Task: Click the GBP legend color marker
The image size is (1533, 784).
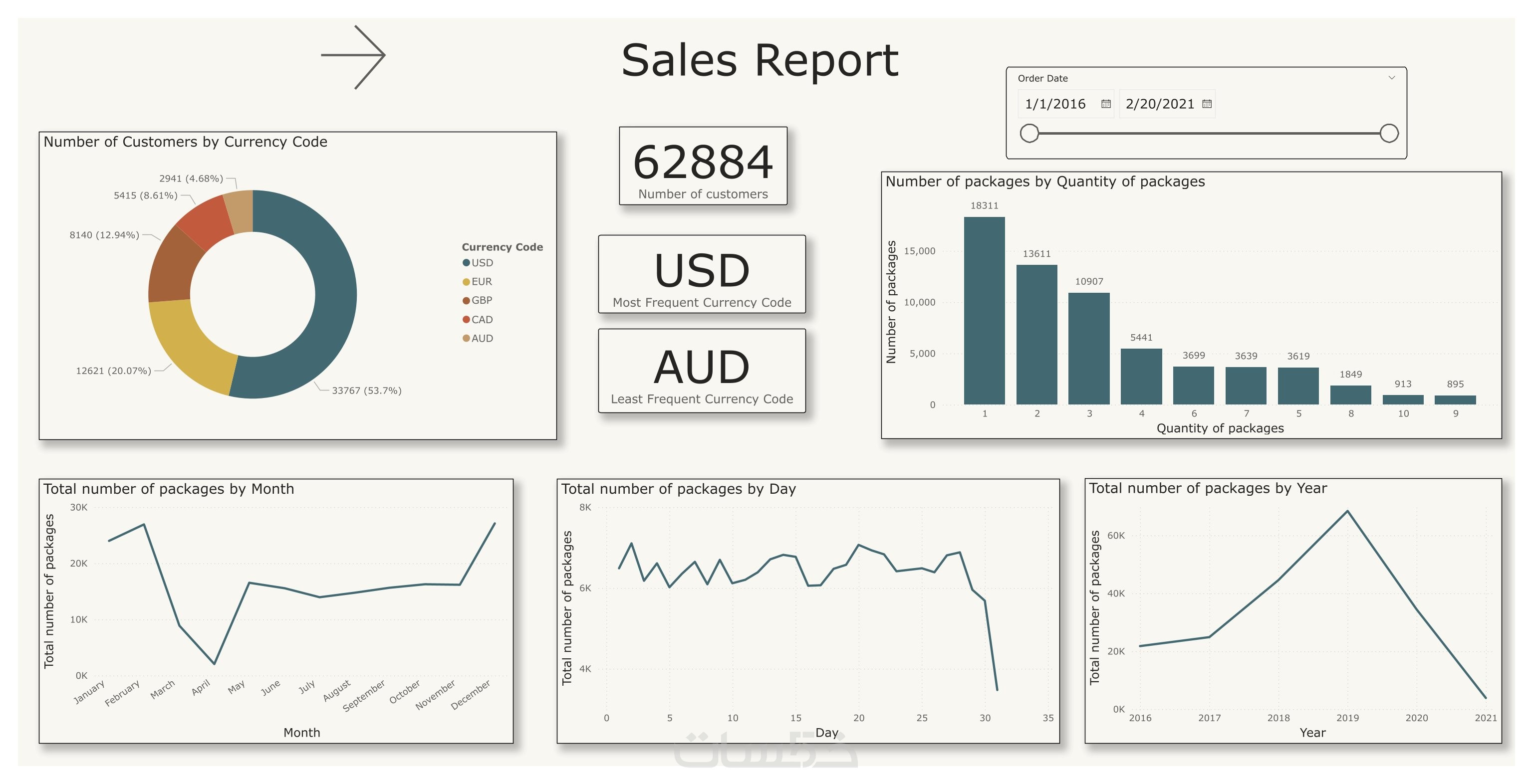Action: (466, 300)
